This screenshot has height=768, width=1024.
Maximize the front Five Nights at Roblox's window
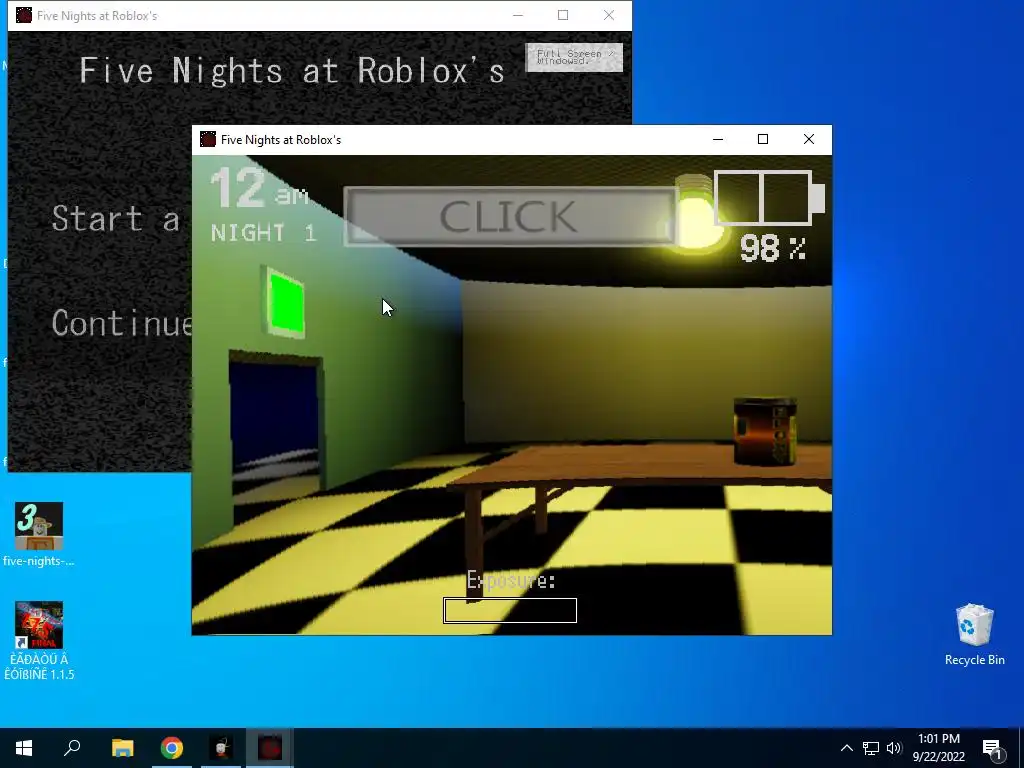point(763,139)
